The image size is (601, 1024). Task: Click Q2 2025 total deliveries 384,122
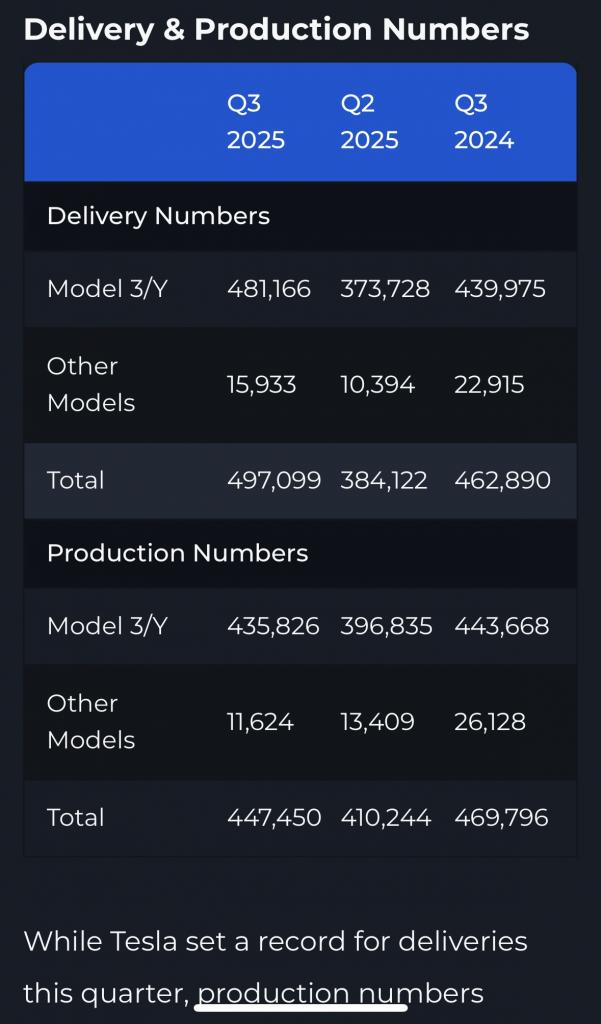pos(384,480)
